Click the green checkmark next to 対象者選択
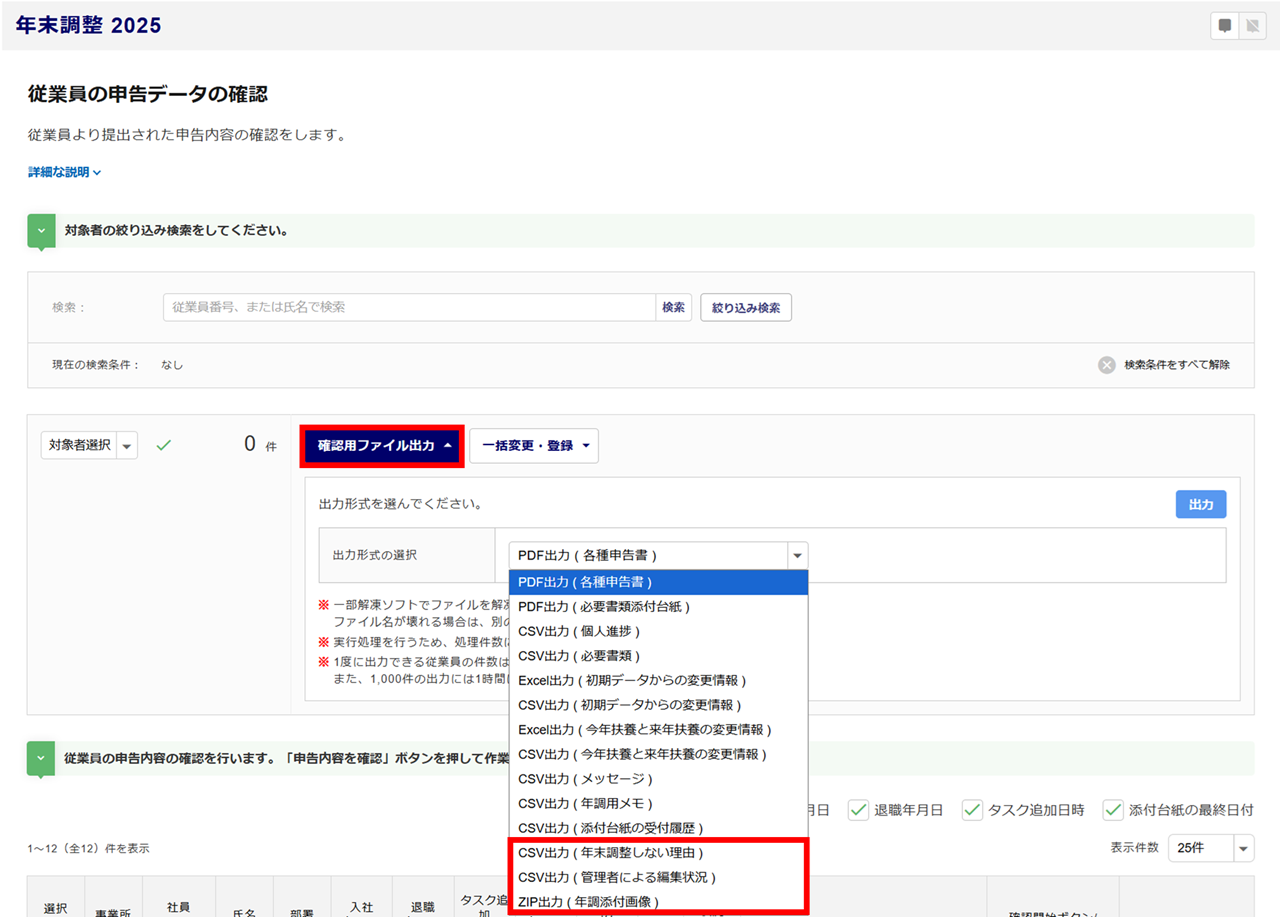Viewport: 1280px width, 917px height. pos(164,445)
